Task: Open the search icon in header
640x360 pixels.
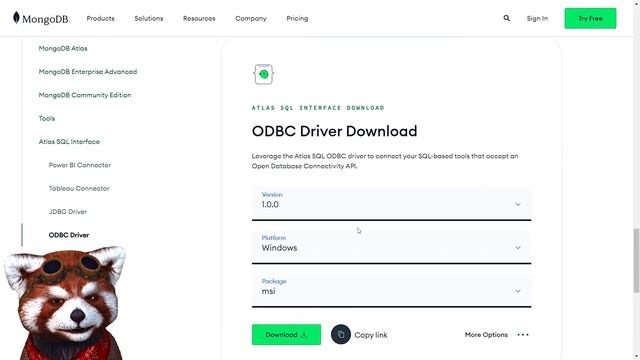Action: (507, 18)
